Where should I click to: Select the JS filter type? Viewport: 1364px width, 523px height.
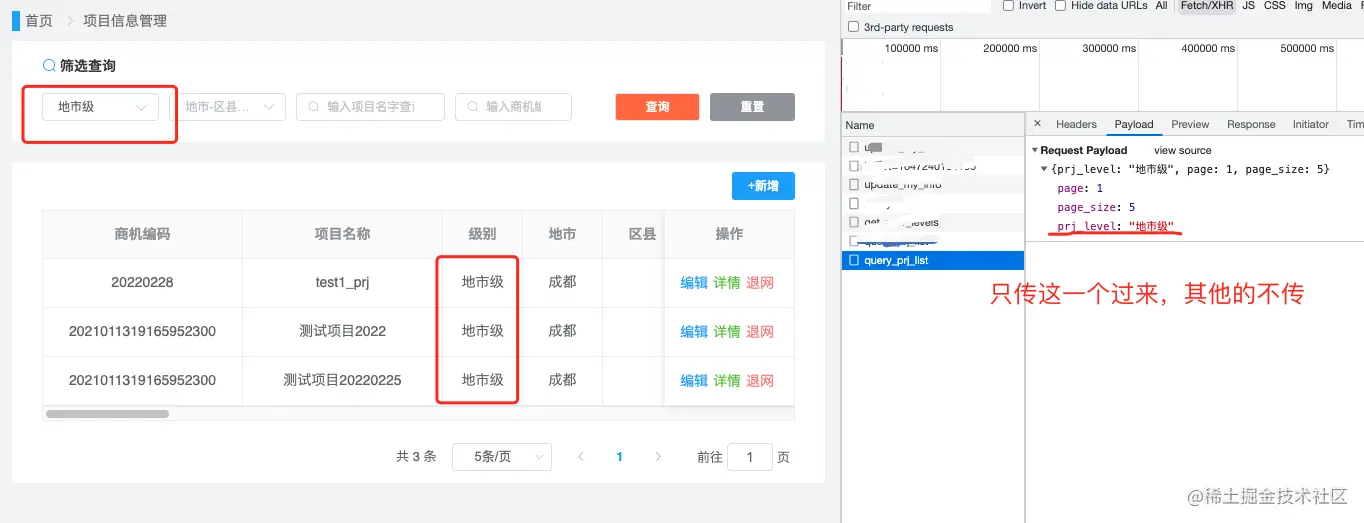tap(1248, 6)
